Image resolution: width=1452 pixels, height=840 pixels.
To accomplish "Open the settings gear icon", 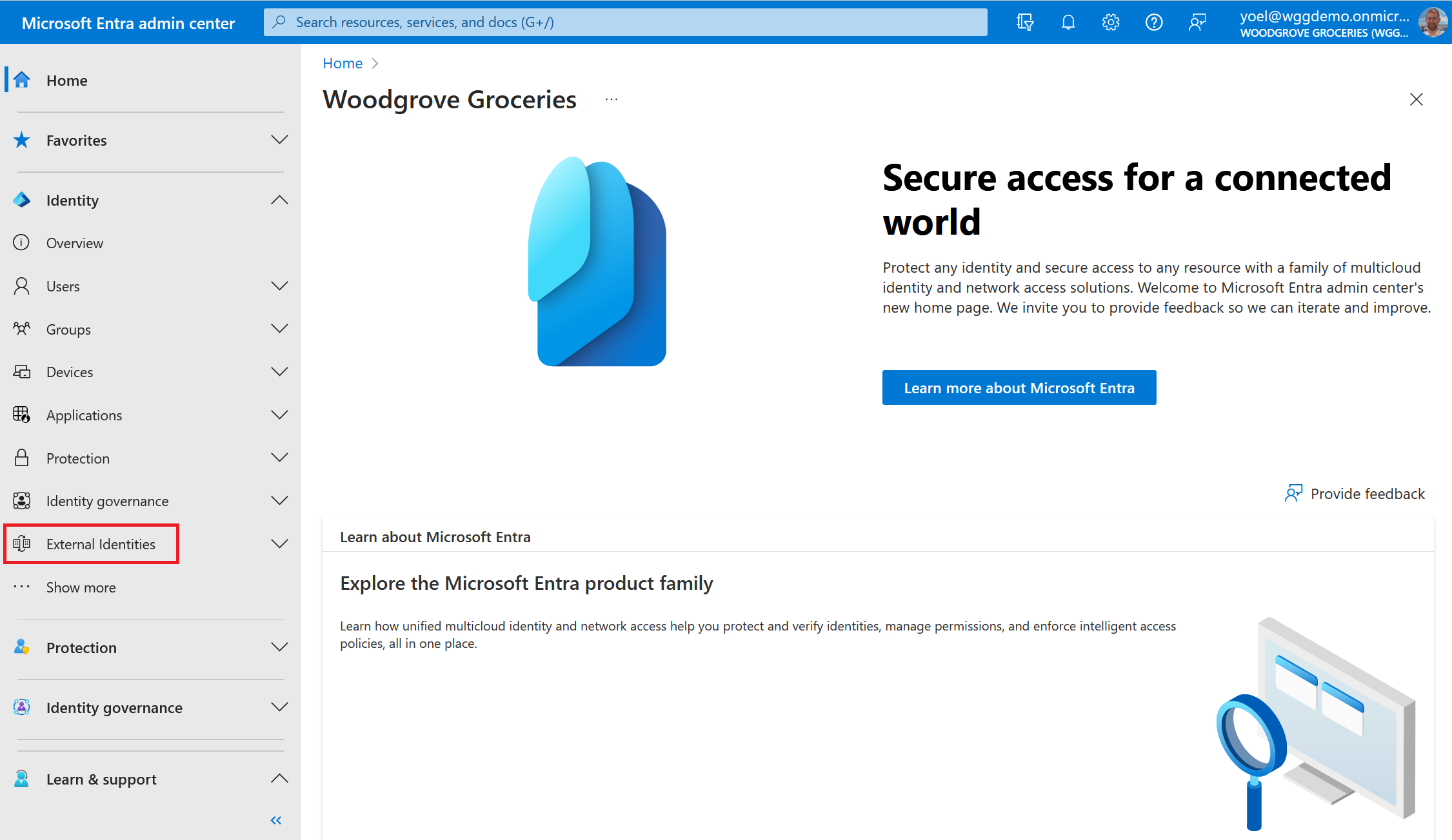I will click(1111, 23).
